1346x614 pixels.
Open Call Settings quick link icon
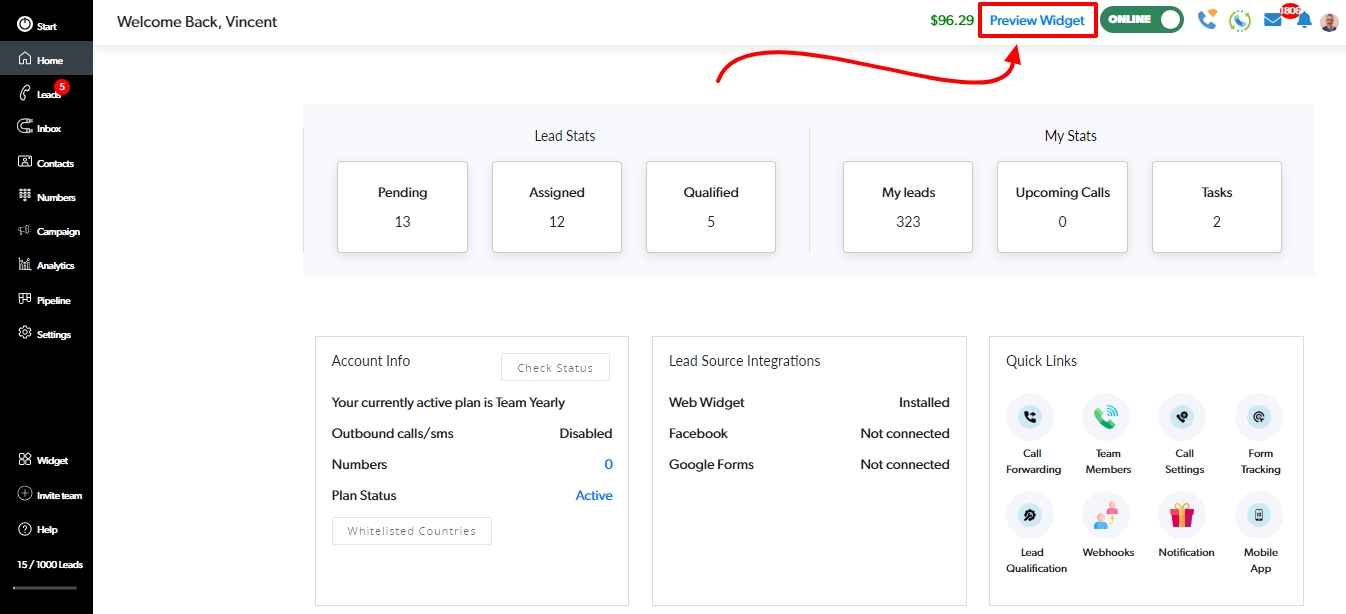pos(1182,417)
